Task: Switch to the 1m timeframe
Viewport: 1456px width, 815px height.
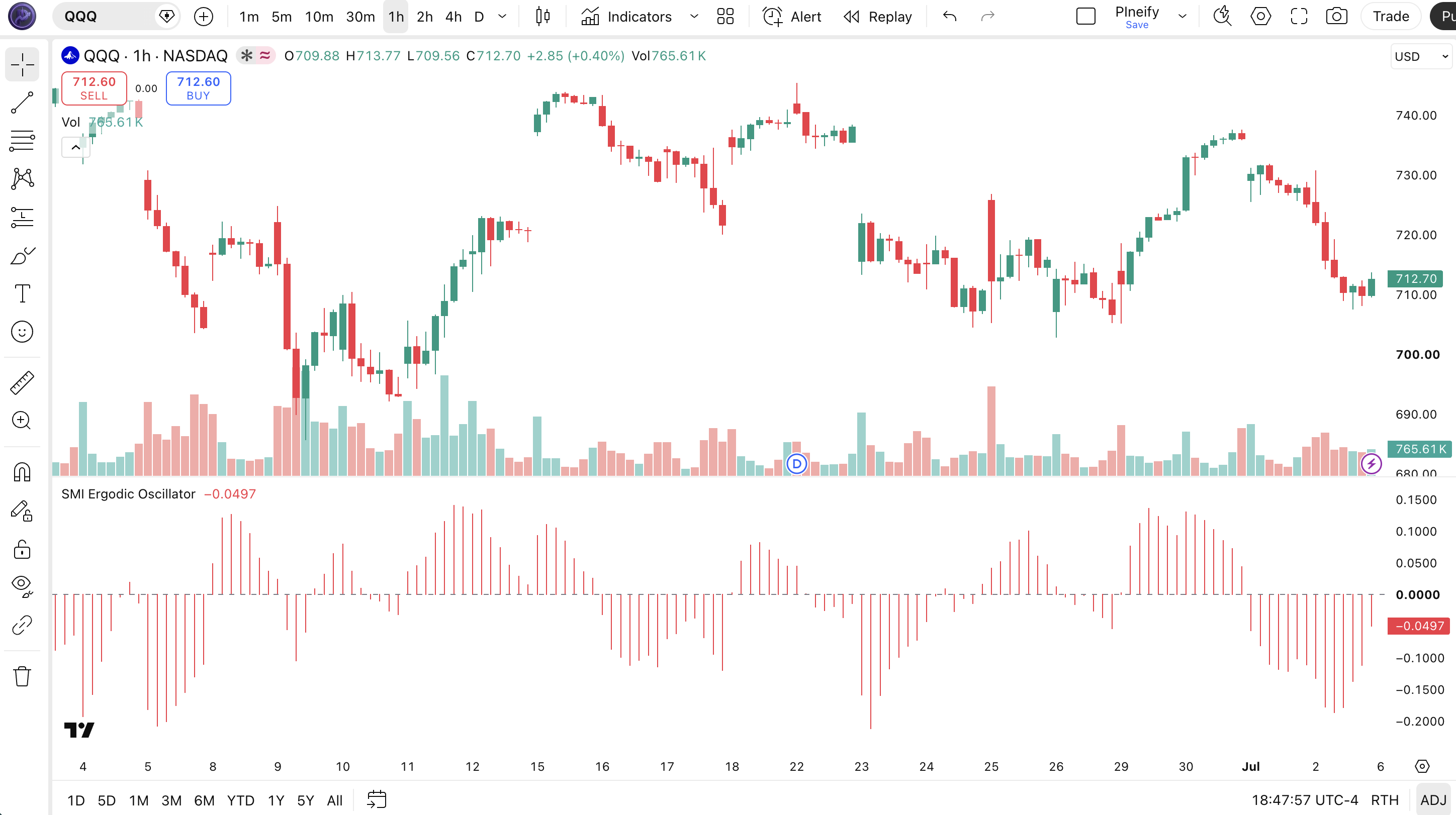Action: click(x=249, y=17)
